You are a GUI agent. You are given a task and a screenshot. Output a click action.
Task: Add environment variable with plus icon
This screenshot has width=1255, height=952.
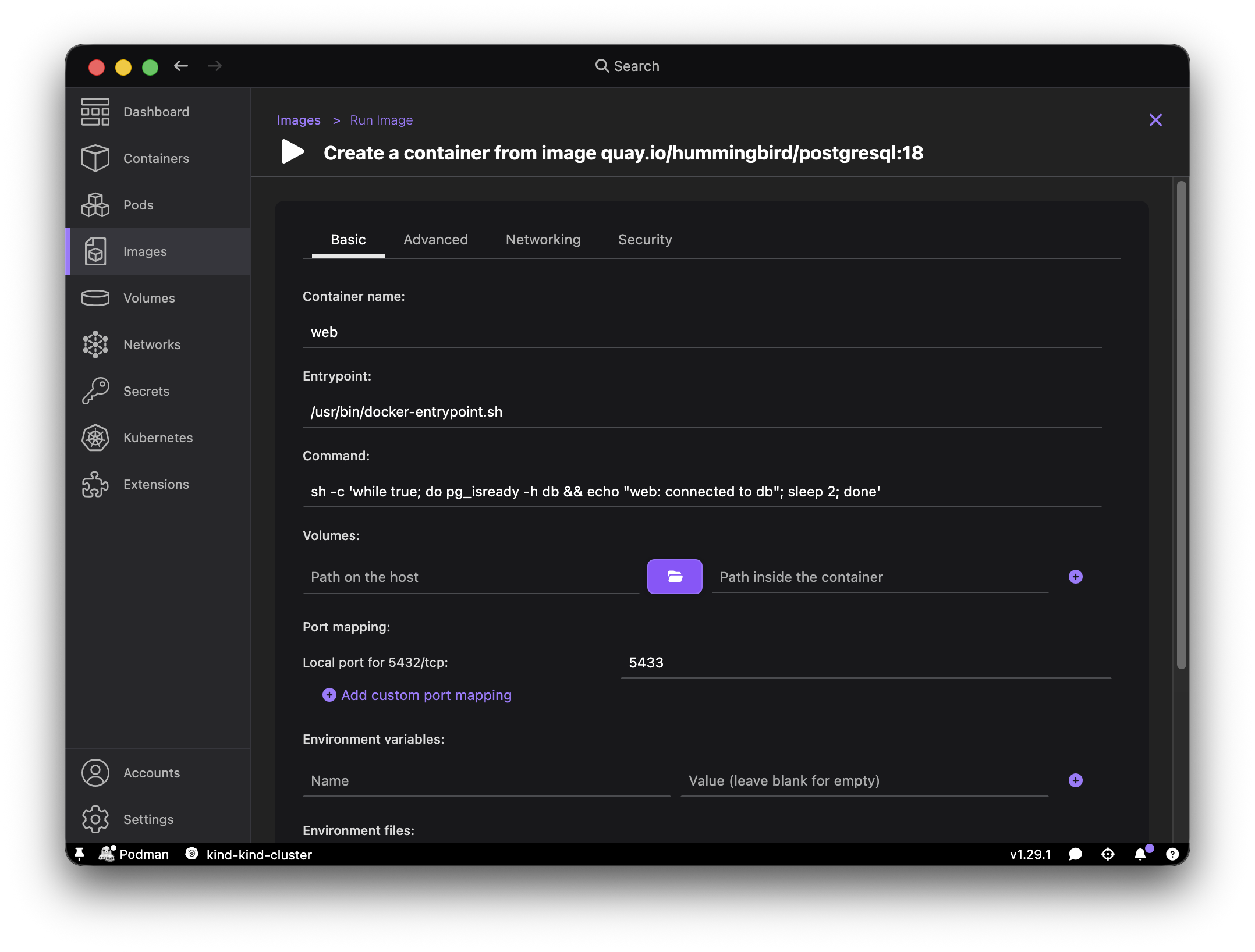1075,780
